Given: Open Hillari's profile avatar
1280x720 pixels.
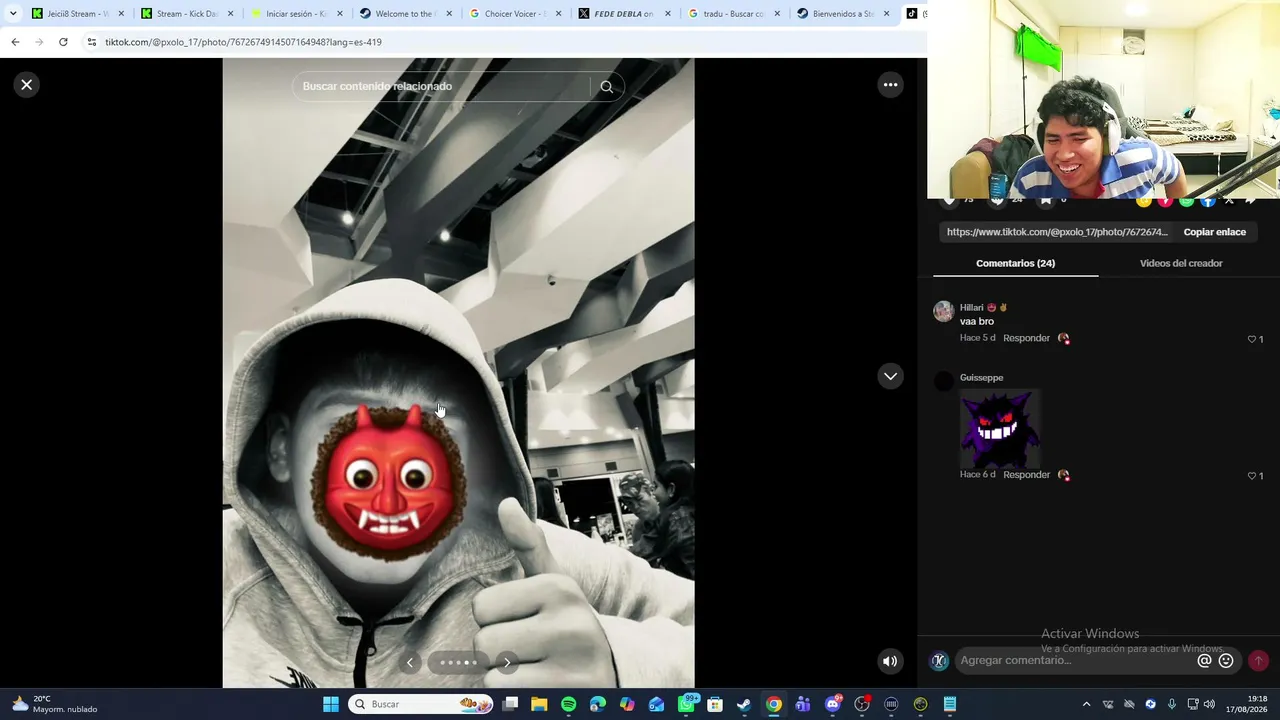Looking at the screenshot, I should pos(943,311).
